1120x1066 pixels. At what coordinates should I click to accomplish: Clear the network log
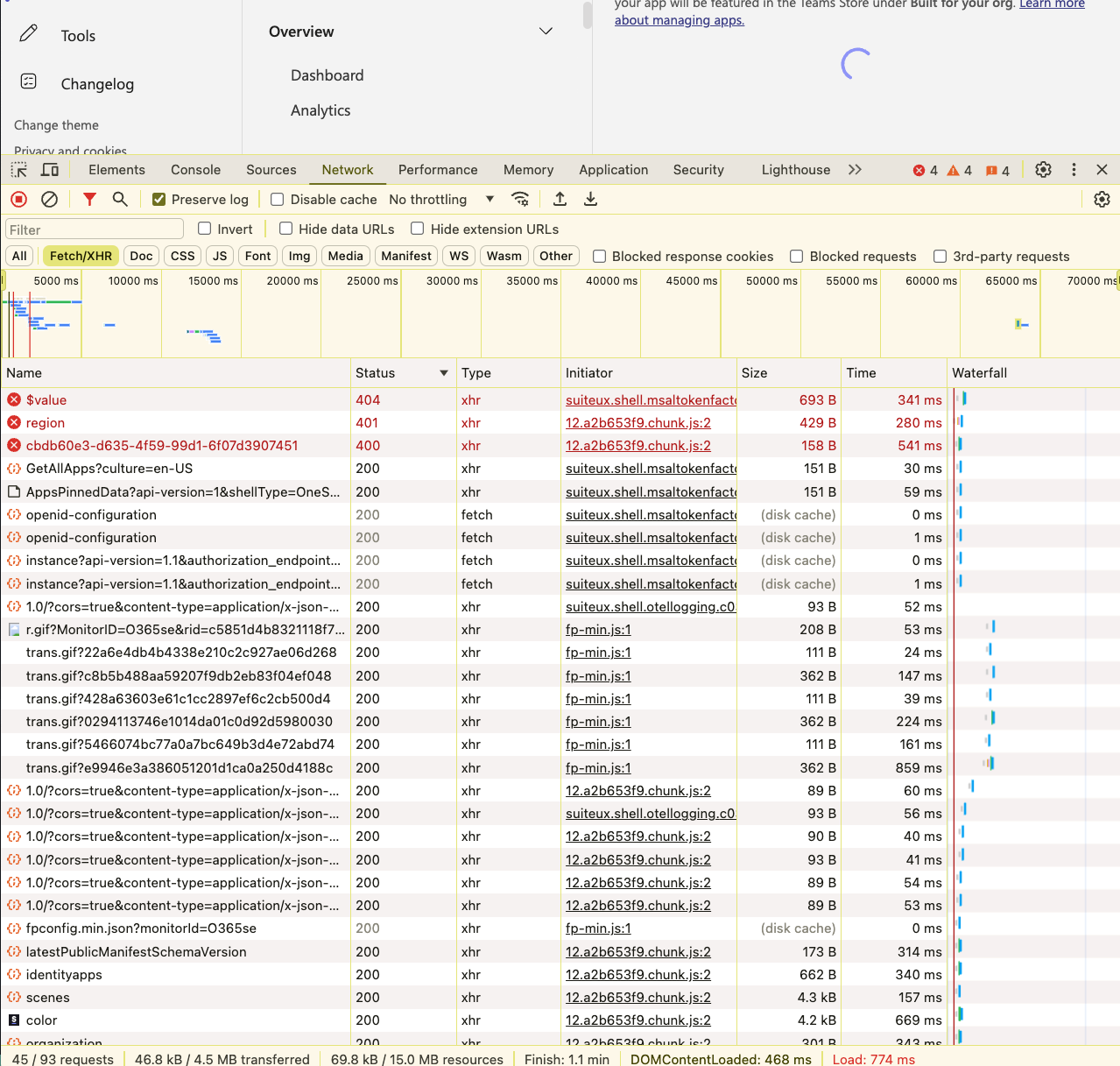(49, 199)
